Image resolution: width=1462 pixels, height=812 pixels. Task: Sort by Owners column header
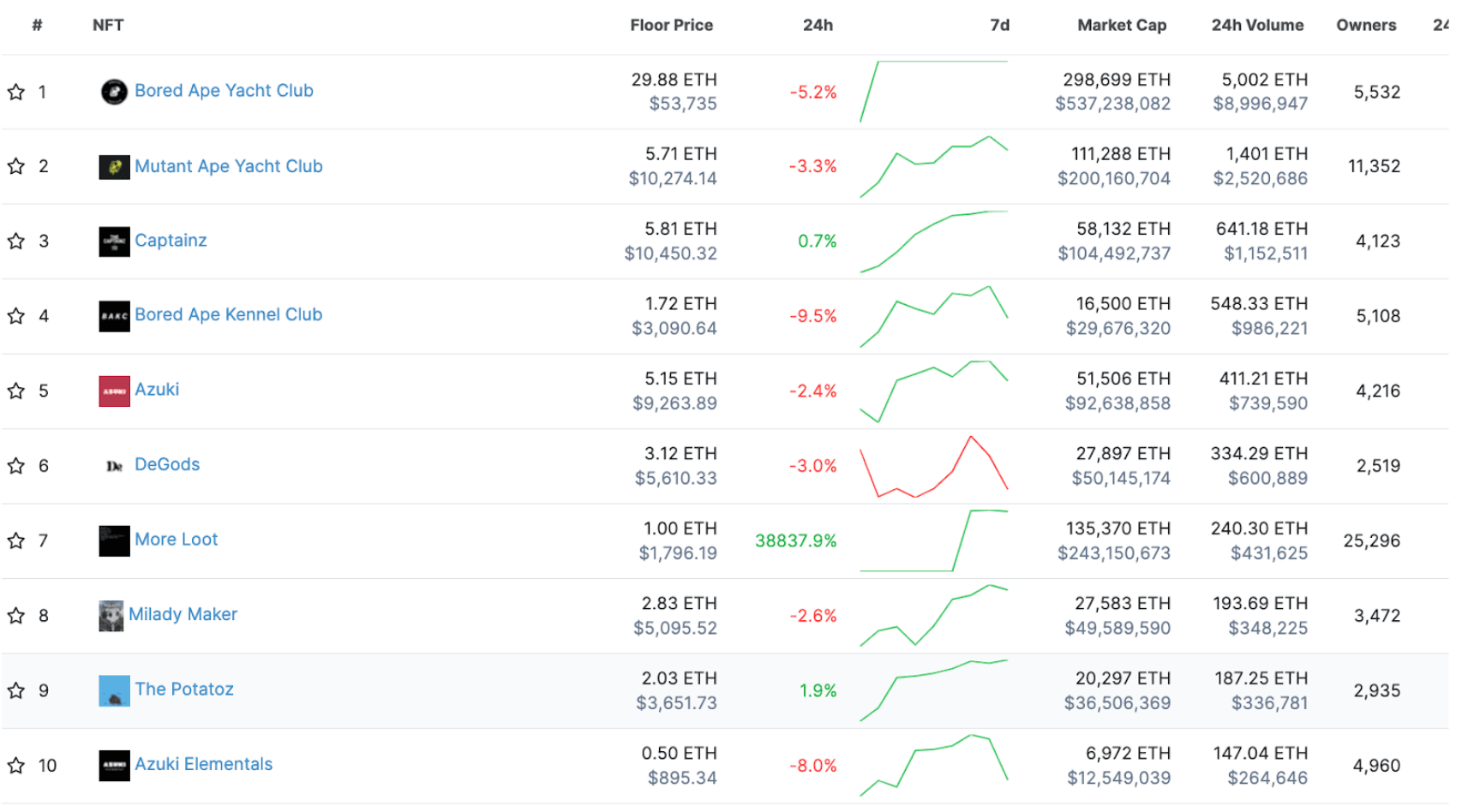1366,26
